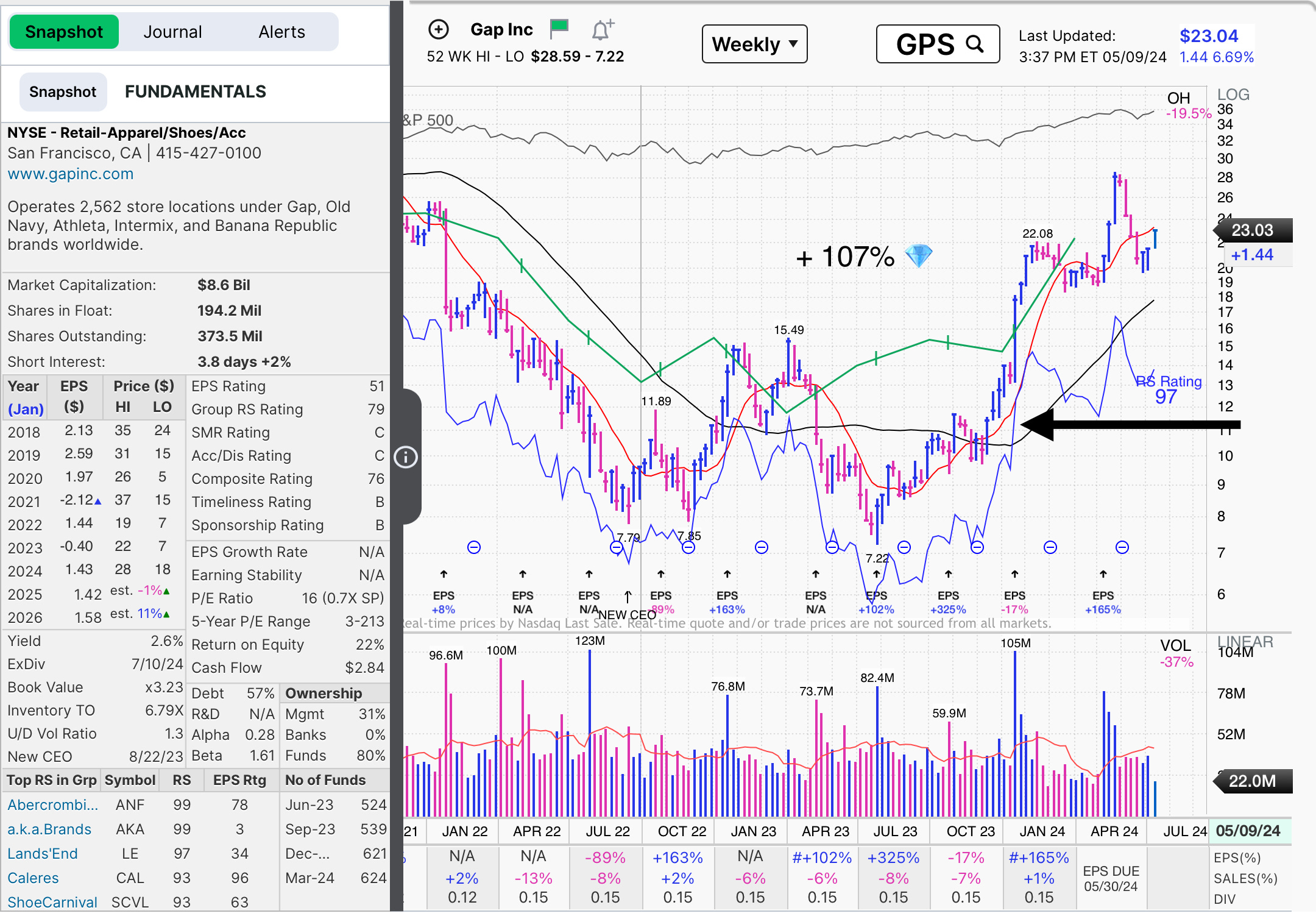
Task: Click the EPS DUE 05/30/24 cell
Action: point(1111,878)
